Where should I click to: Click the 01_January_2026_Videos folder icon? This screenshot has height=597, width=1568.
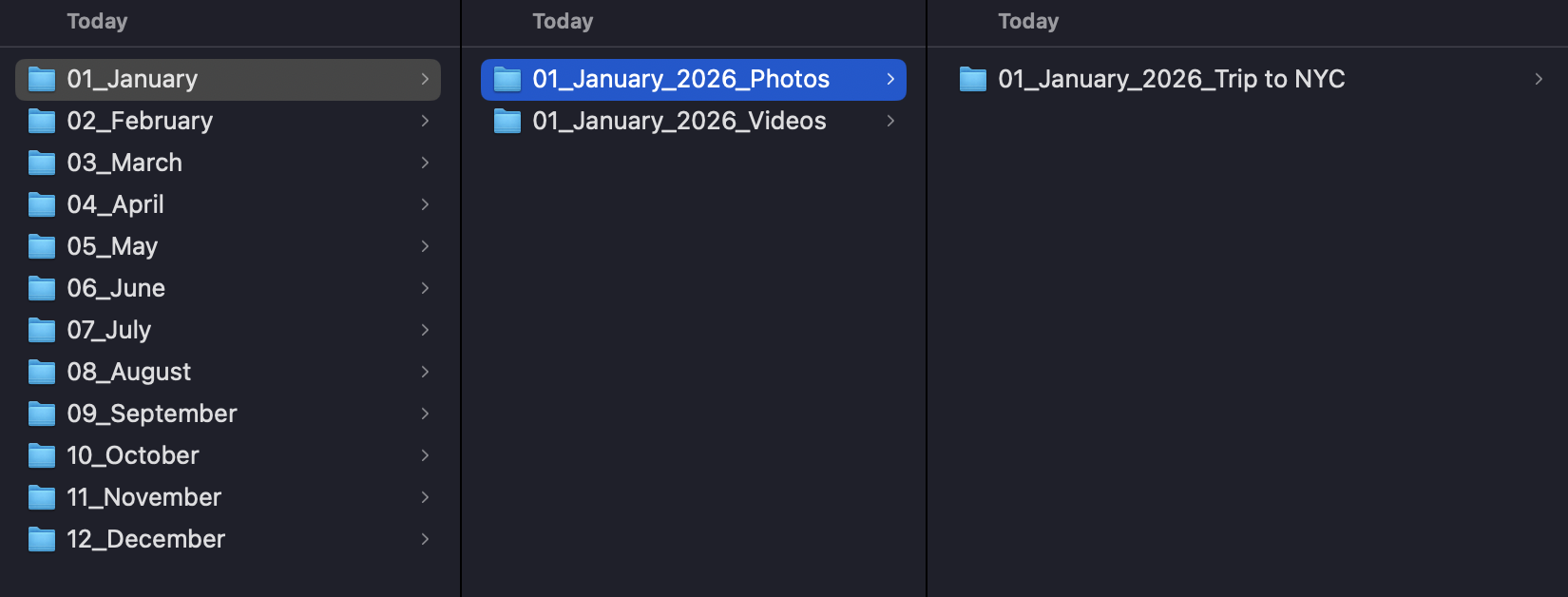click(x=507, y=121)
